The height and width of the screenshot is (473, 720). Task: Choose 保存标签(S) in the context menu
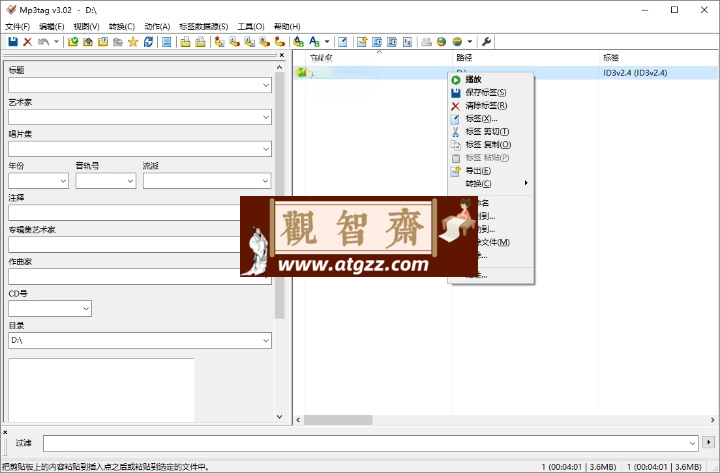(490, 92)
